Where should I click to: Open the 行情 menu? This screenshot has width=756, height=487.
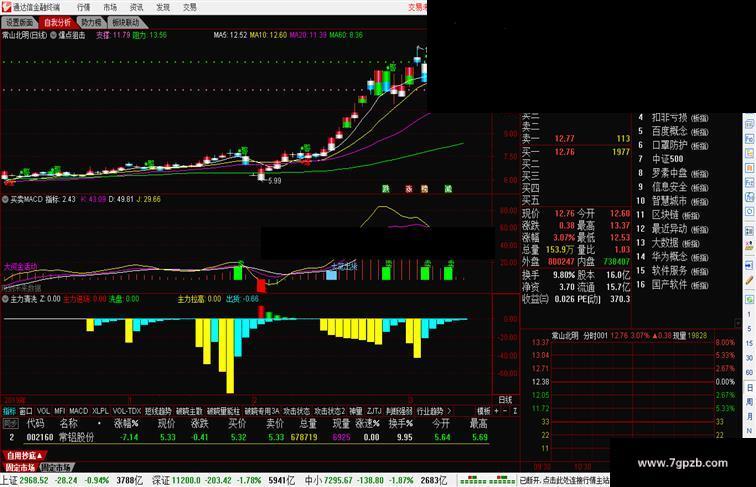click(84, 7)
